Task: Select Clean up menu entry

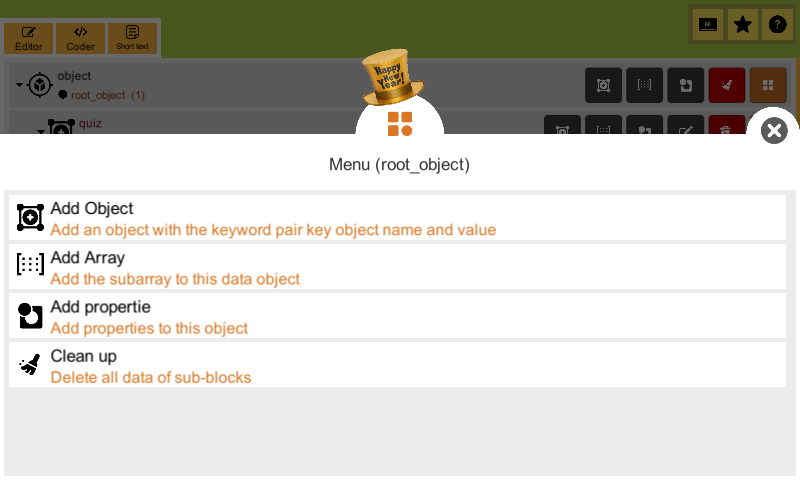Action: tap(397, 365)
